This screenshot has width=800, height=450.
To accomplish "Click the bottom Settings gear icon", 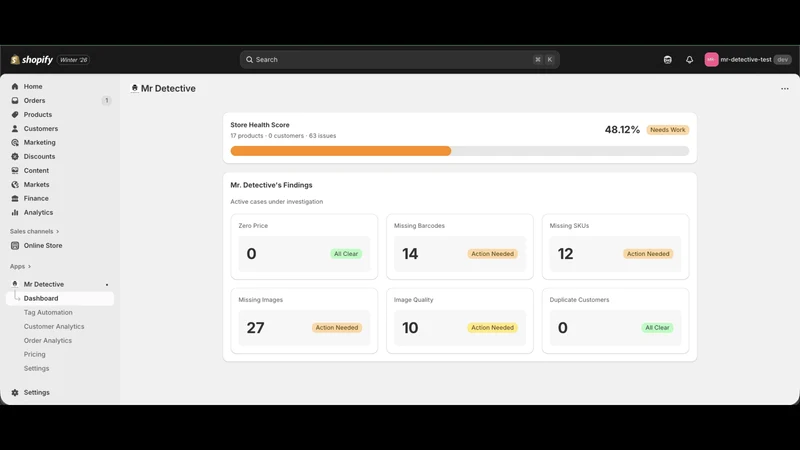I will [15, 392].
